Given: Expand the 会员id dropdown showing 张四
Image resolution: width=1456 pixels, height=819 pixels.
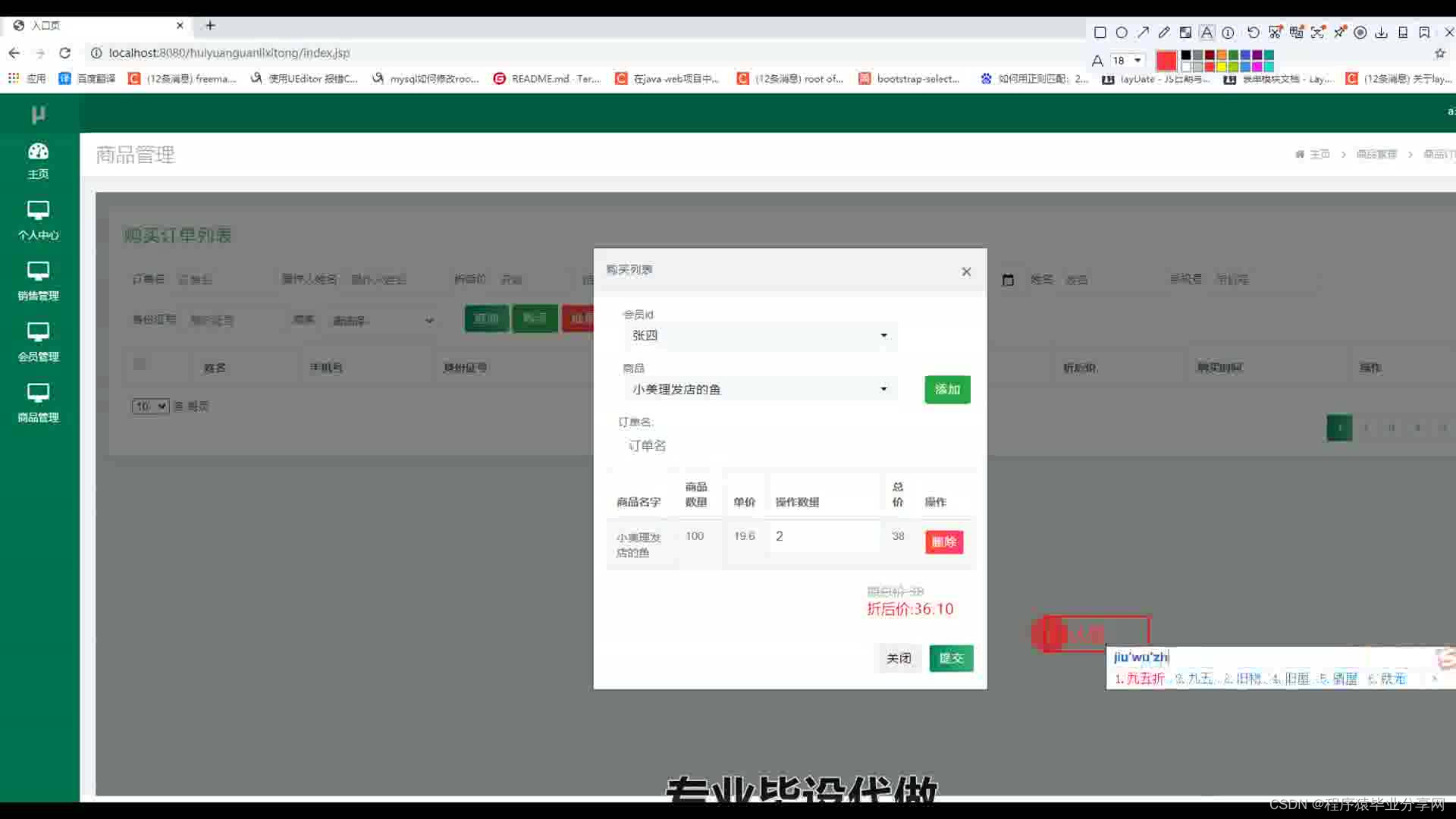Looking at the screenshot, I should [x=758, y=335].
